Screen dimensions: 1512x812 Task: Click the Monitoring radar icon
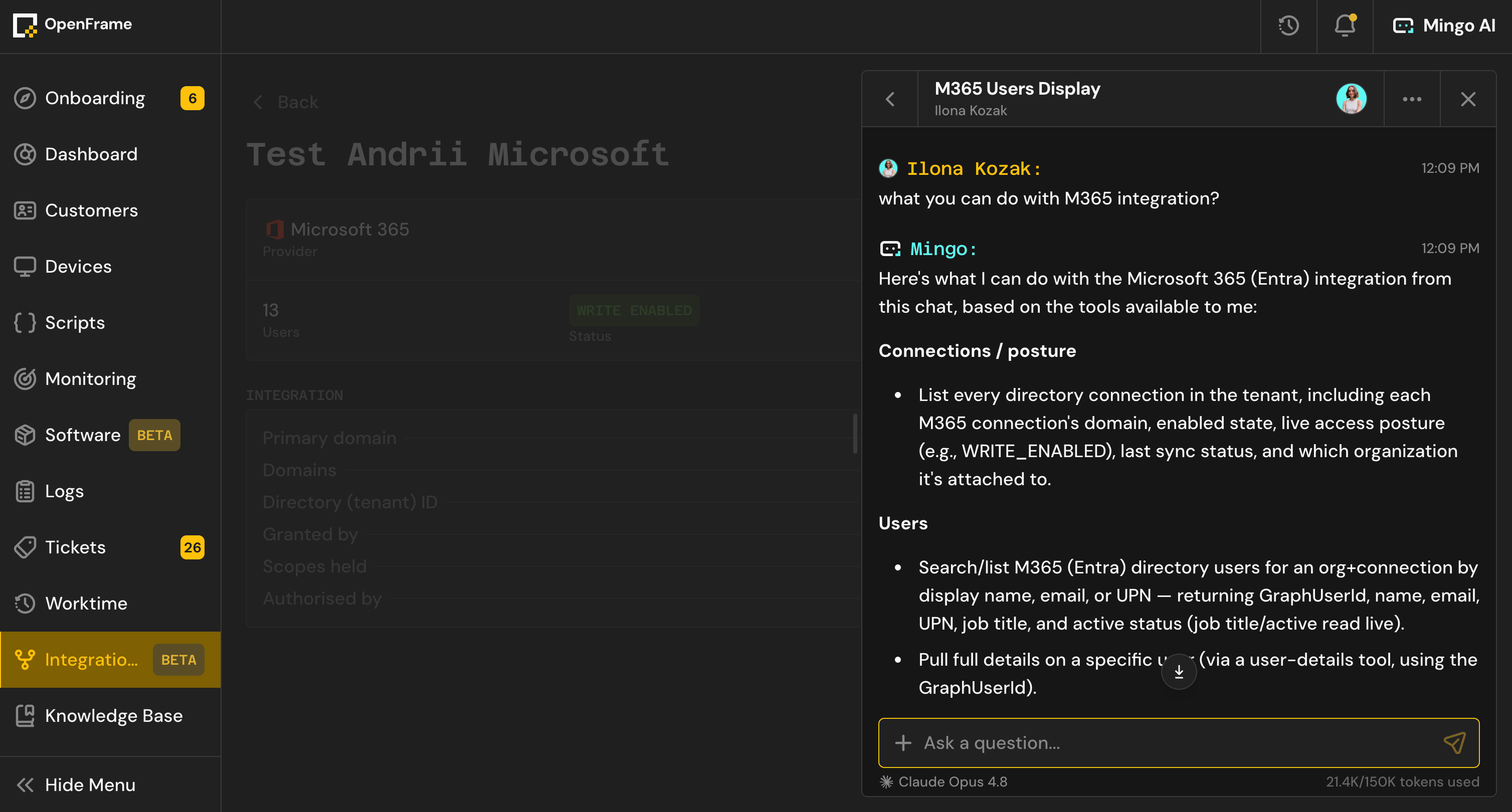[25, 379]
